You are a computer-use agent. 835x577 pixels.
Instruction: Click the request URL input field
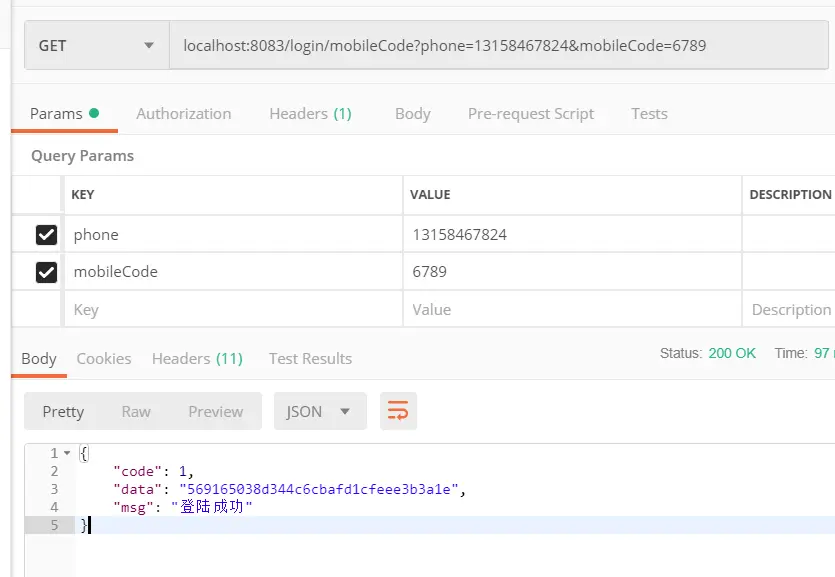coord(500,46)
